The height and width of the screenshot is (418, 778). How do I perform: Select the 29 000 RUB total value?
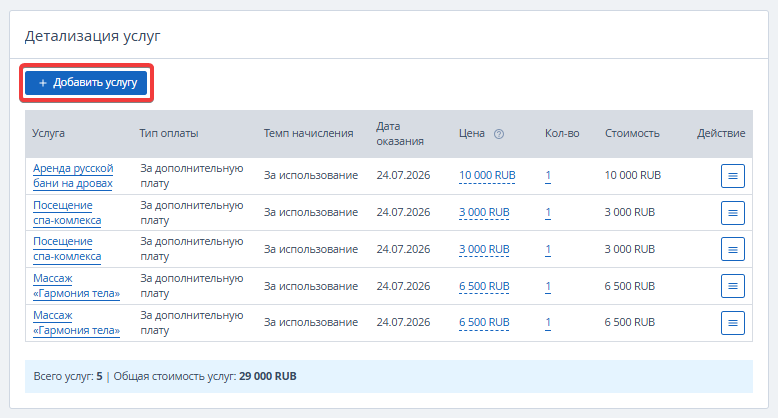click(x=267, y=376)
